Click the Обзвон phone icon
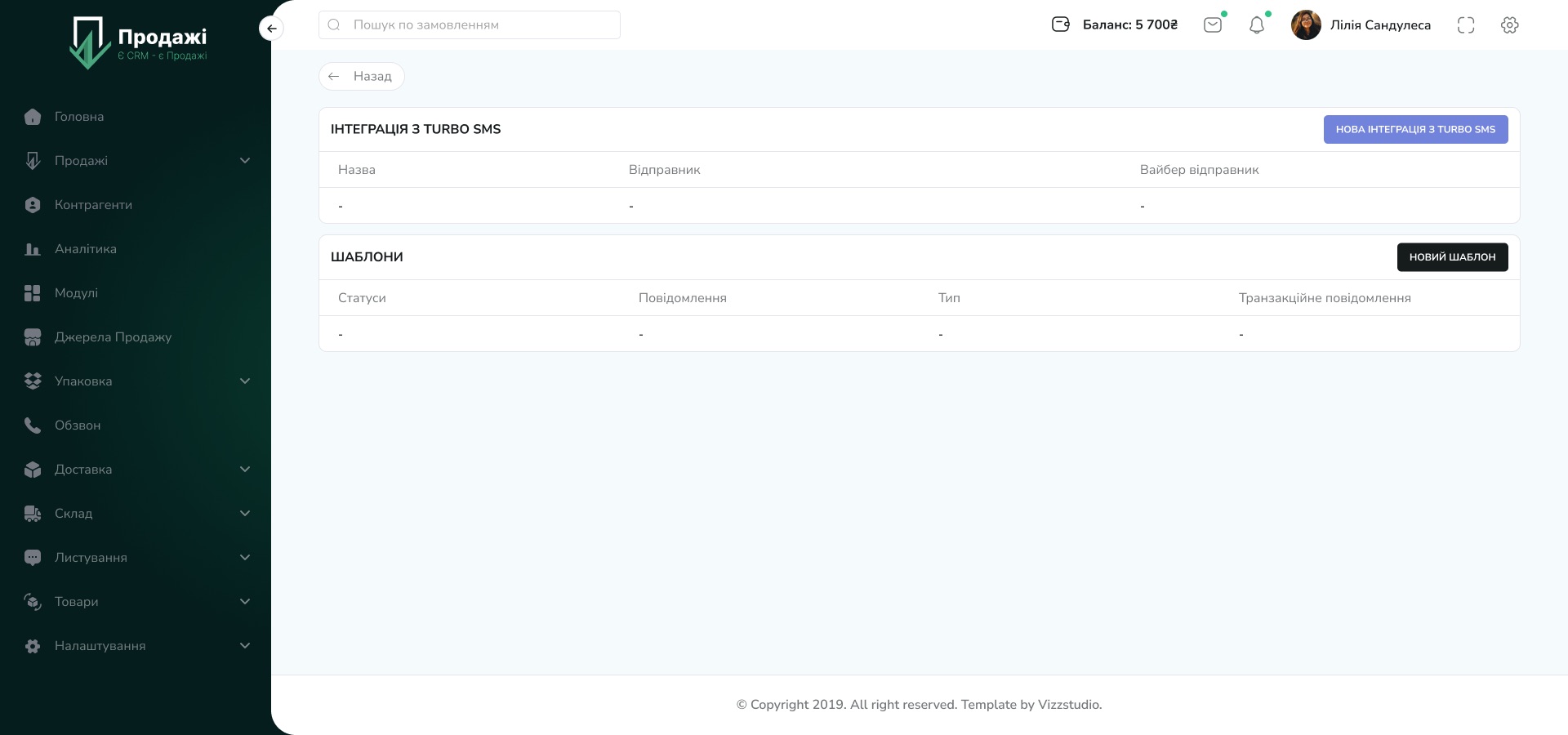The width and height of the screenshot is (1568, 735). coord(33,425)
